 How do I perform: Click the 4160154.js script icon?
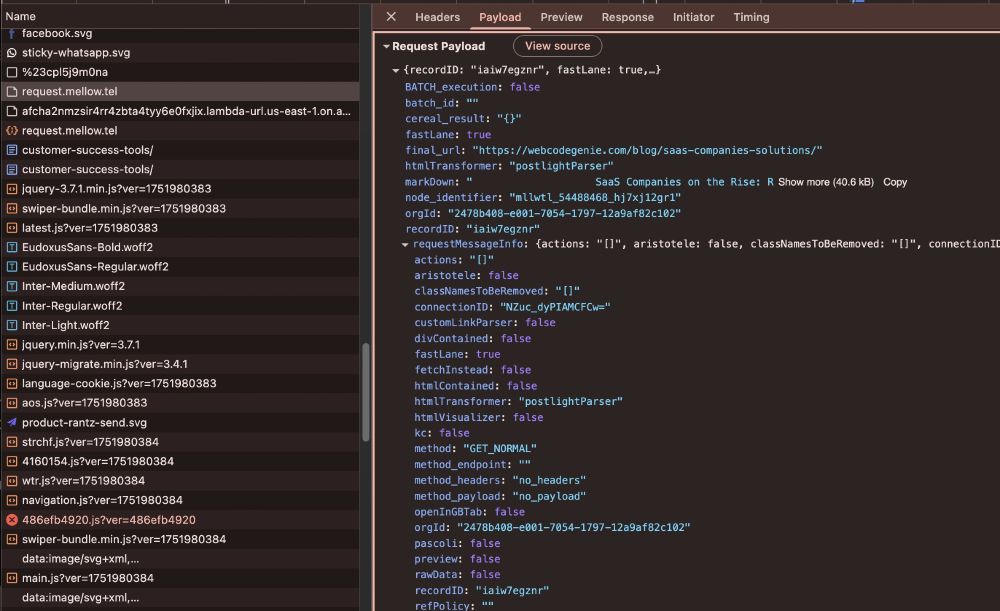pos(11,461)
